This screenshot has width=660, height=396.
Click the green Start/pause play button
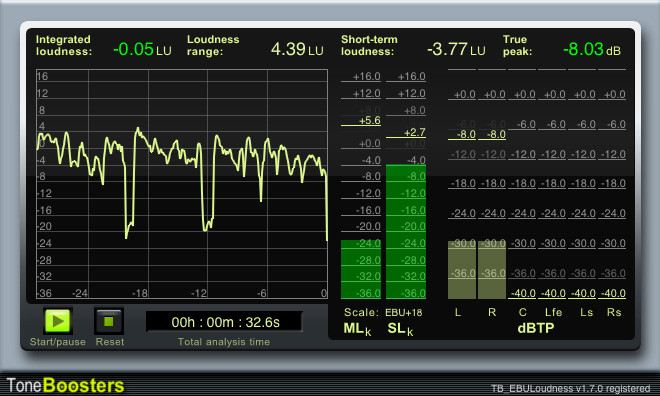pyautogui.click(x=58, y=322)
